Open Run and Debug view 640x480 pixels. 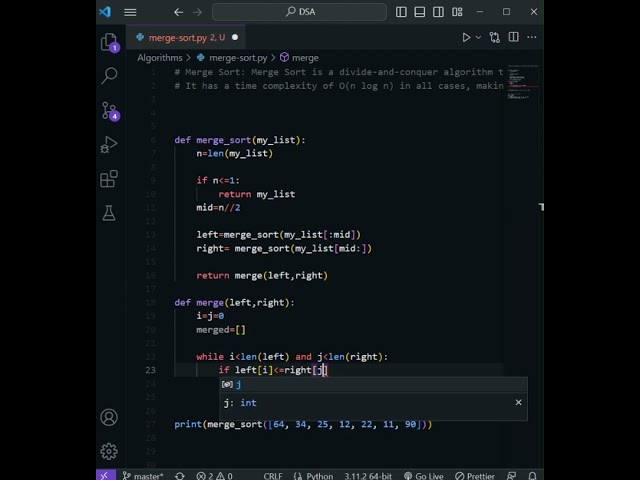[x=109, y=144]
